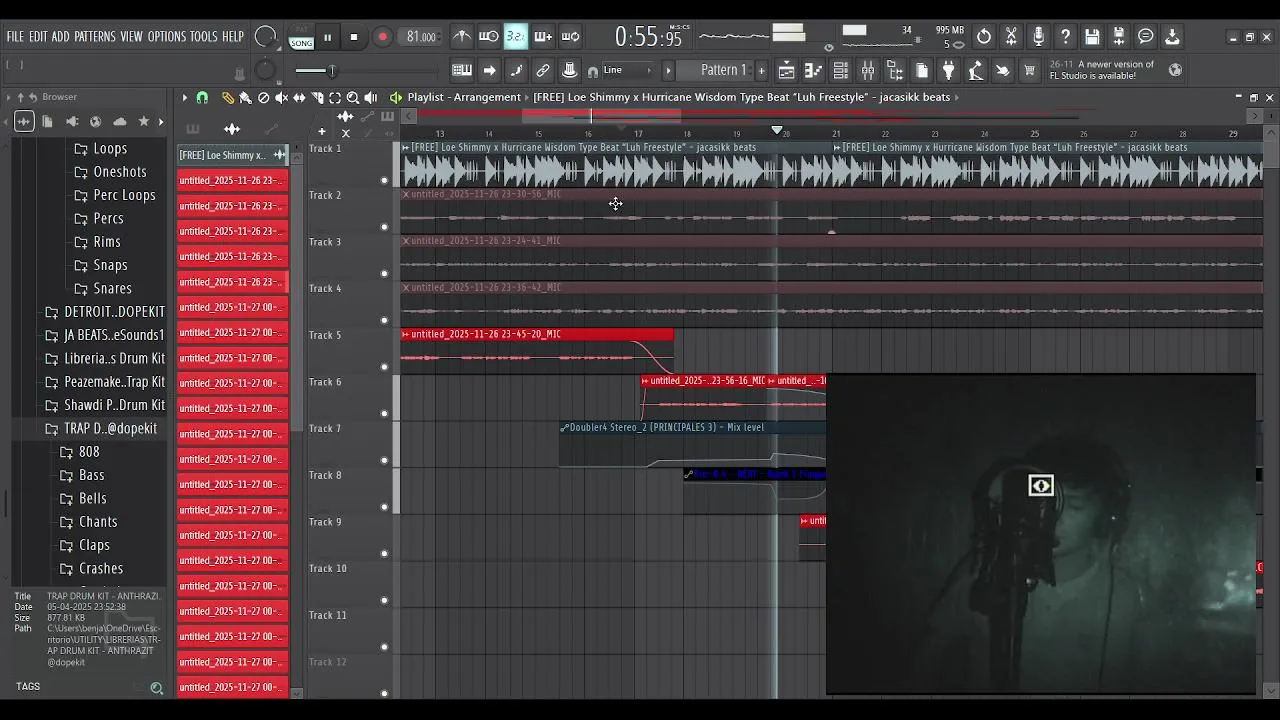Save the project with the floppy disk icon
The height and width of the screenshot is (720, 1280).
[1092, 37]
